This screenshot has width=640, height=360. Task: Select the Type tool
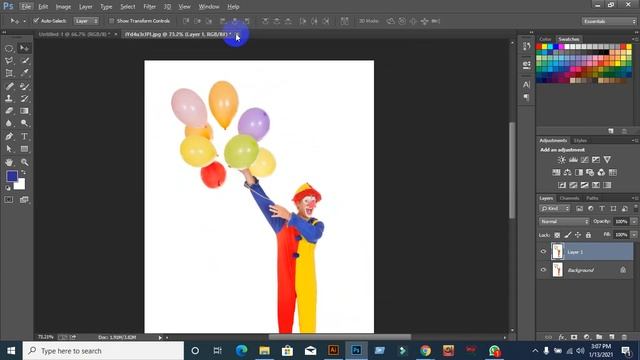(x=24, y=136)
